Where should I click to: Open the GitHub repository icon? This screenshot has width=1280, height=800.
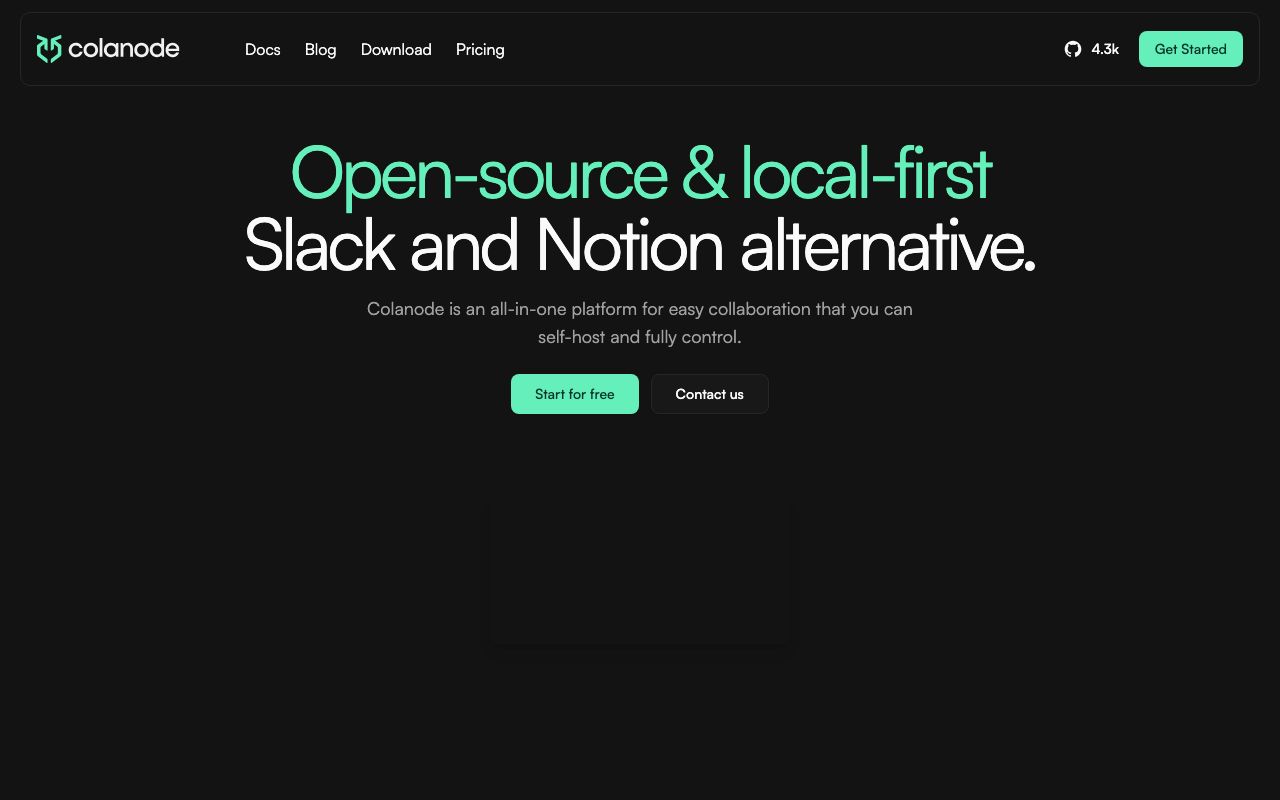[1073, 49]
